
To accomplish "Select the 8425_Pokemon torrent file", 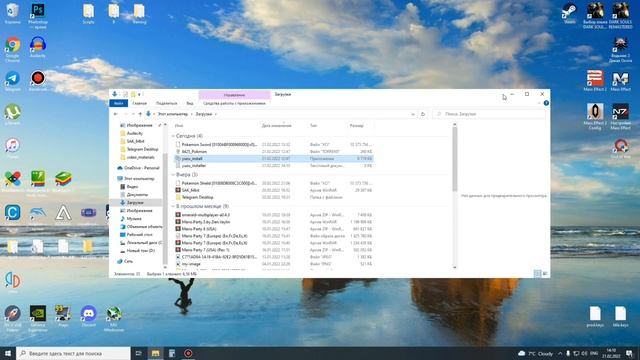I will tap(273, 151).
